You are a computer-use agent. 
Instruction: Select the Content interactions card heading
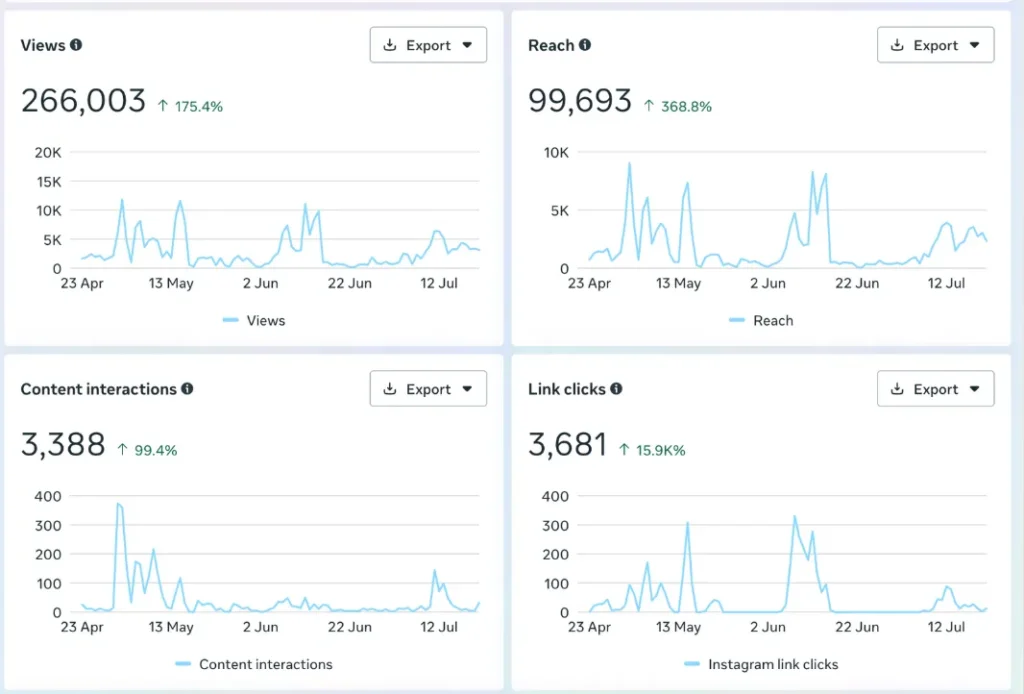click(98, 389)
